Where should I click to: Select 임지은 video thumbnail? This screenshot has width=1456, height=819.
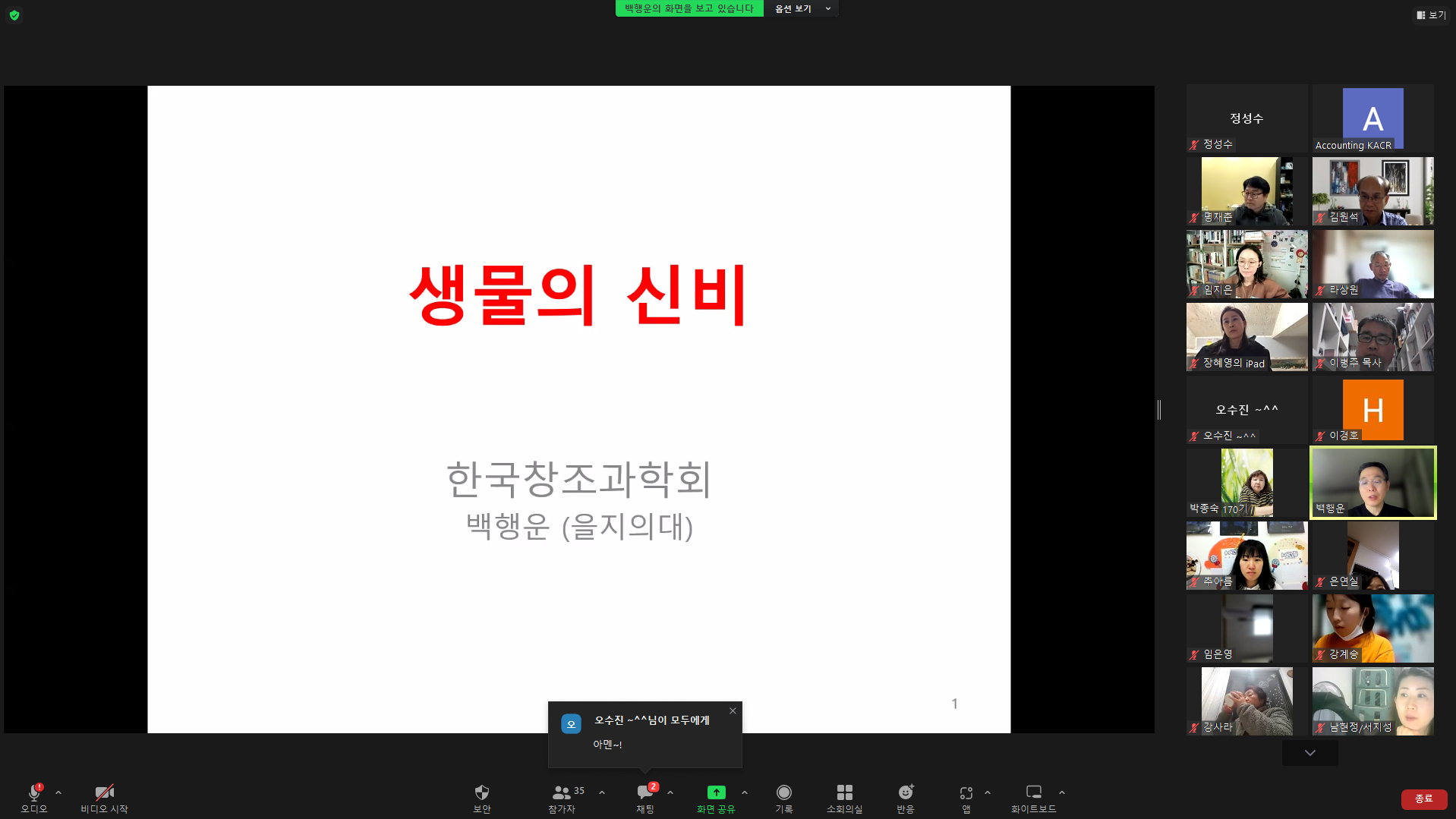(1247, 264)
